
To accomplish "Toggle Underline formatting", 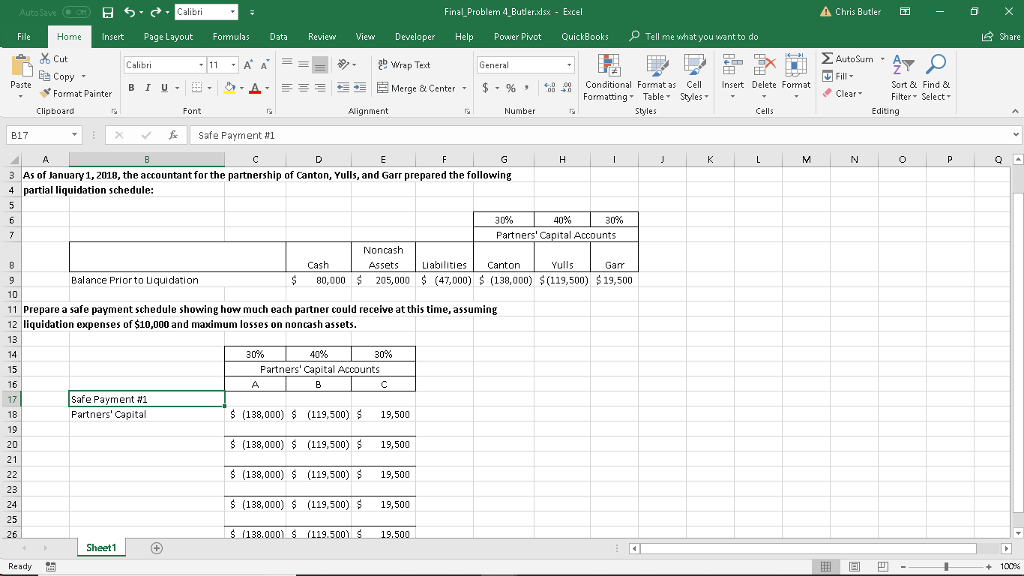I will pos(164,88).
